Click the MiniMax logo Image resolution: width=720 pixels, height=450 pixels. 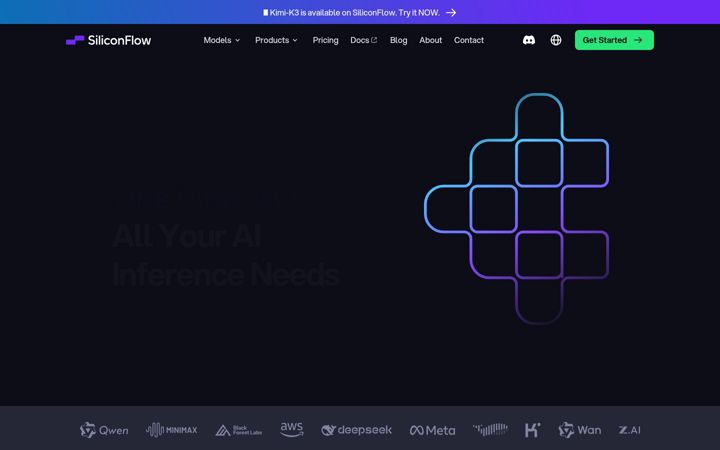tap(171, 430)
